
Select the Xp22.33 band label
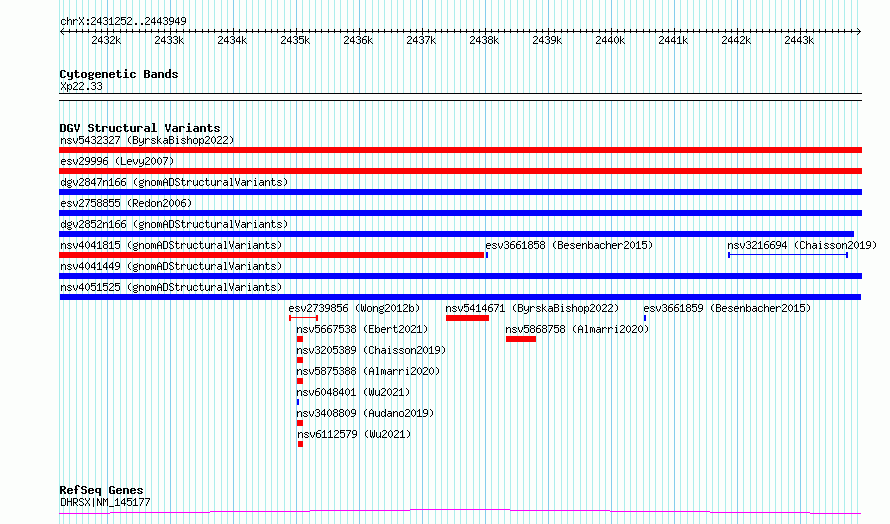pyautogui.click(x=81, y=86)
